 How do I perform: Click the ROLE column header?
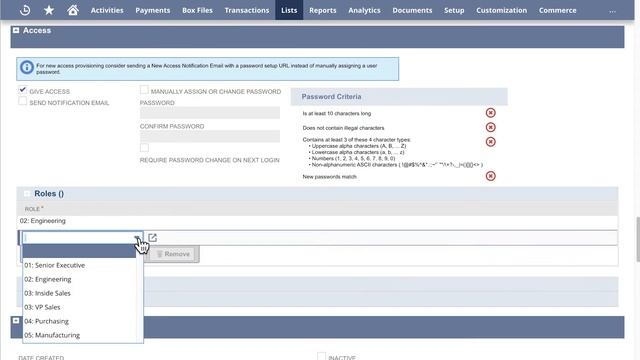33,209
